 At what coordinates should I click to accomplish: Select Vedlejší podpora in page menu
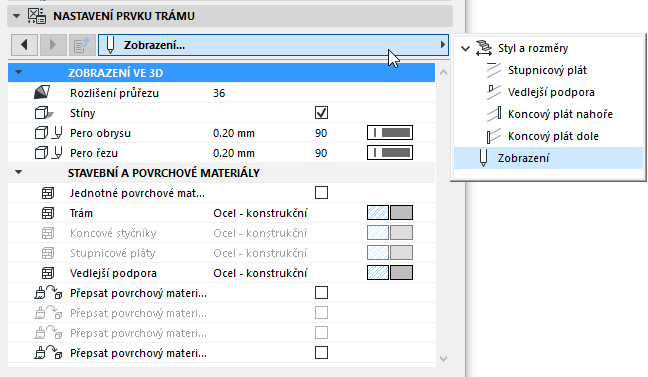click(x=551, y=92)
